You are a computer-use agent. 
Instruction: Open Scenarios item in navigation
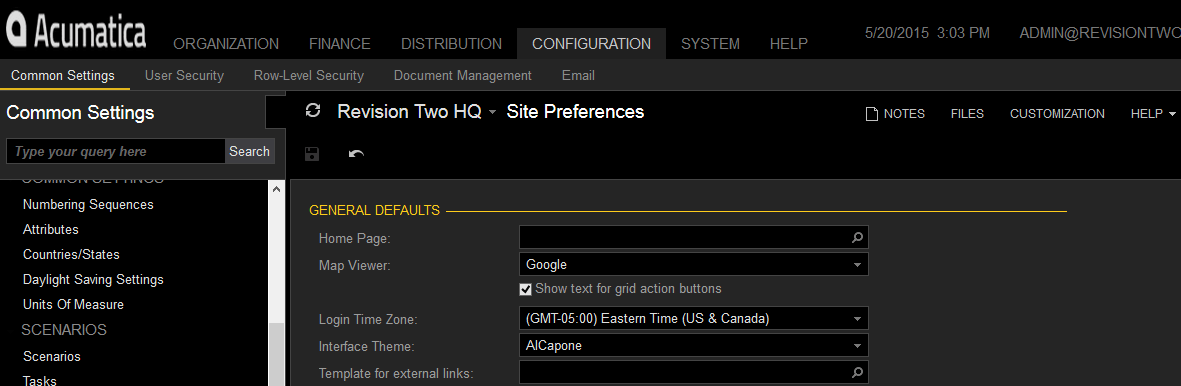[x=52, y=356]
